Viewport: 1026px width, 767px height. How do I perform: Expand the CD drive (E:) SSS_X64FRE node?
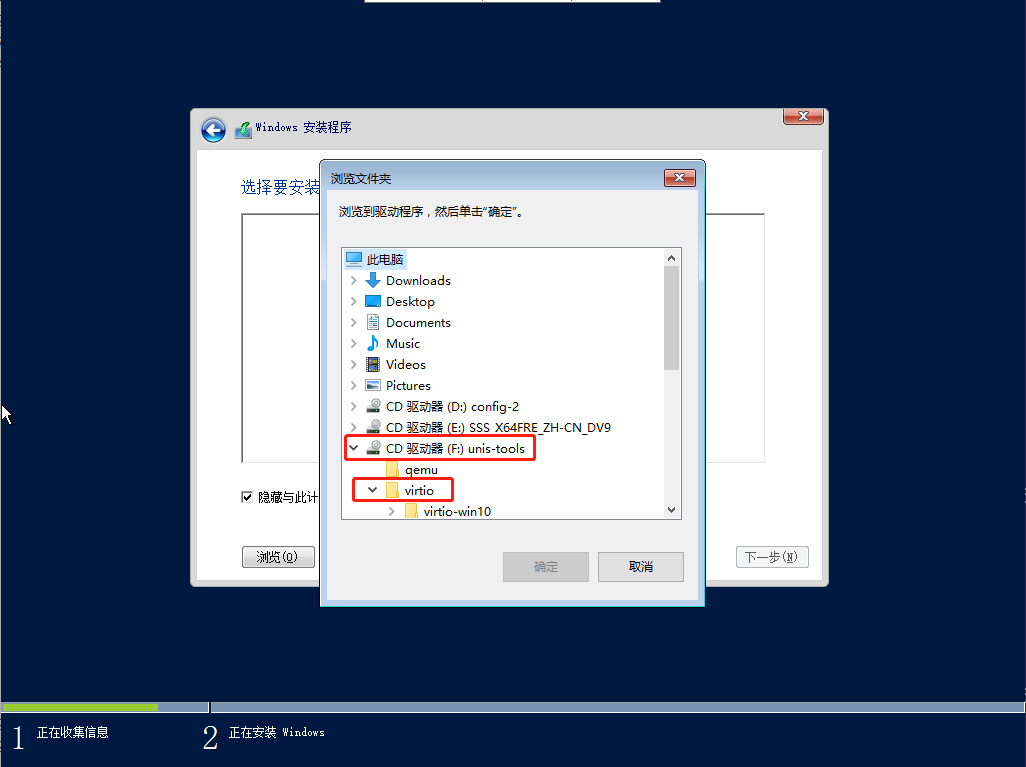(354, 427)
